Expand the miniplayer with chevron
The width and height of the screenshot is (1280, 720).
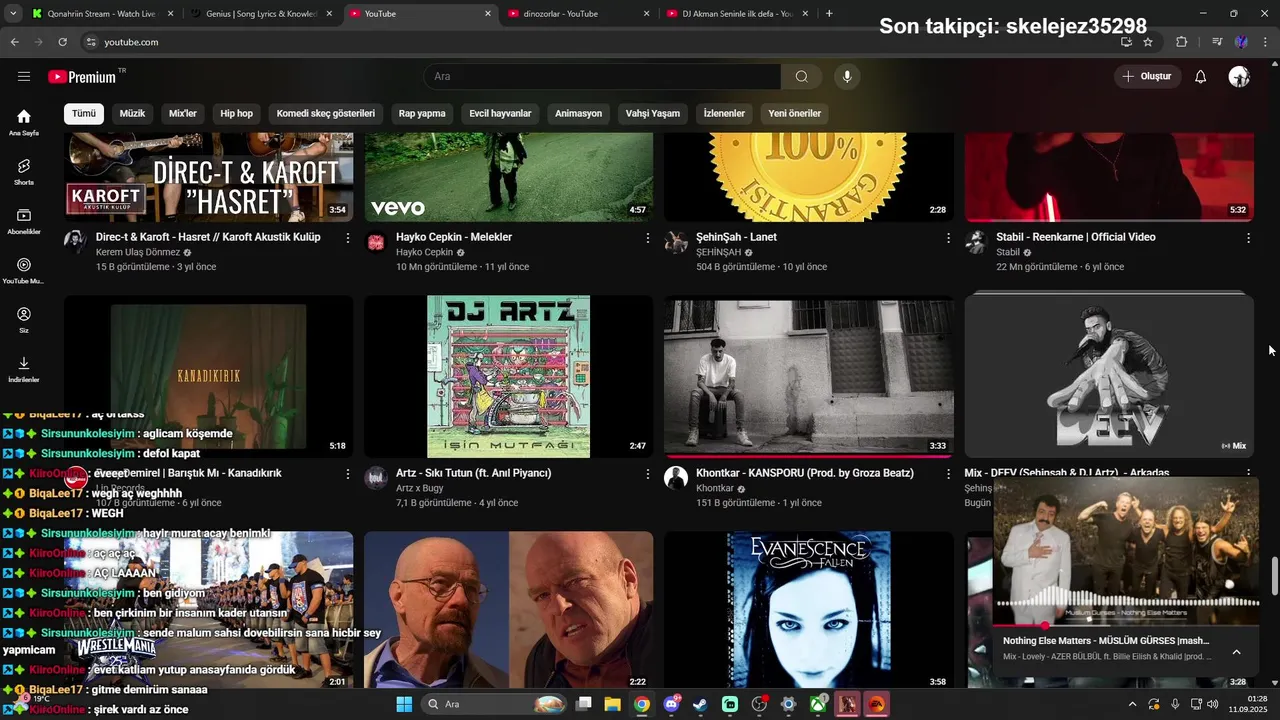tap(1236, 652)
